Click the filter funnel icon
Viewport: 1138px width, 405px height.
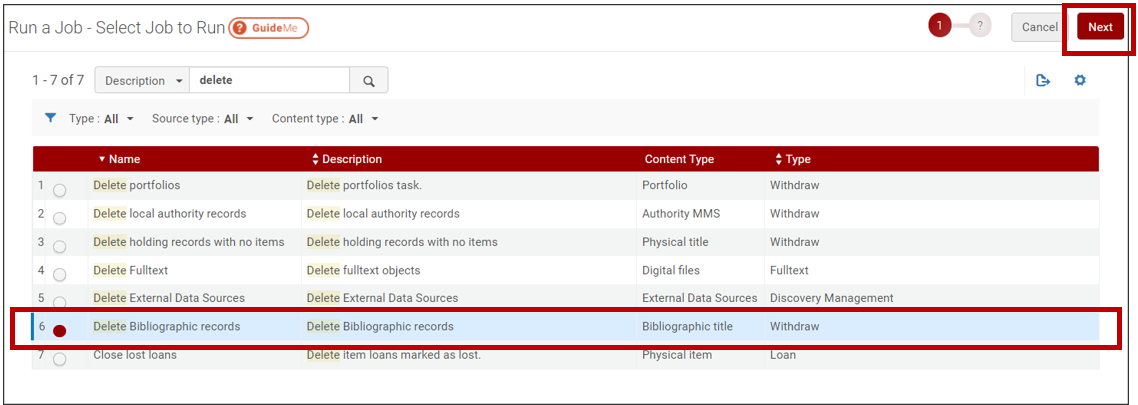point(50,118)
